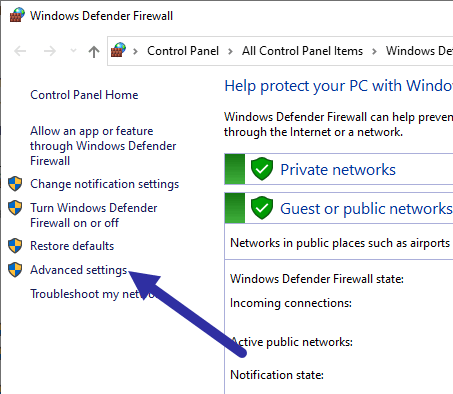The image size is (453, 394).
Task: Open Allow an app or feature link
Action: [103, 146]
